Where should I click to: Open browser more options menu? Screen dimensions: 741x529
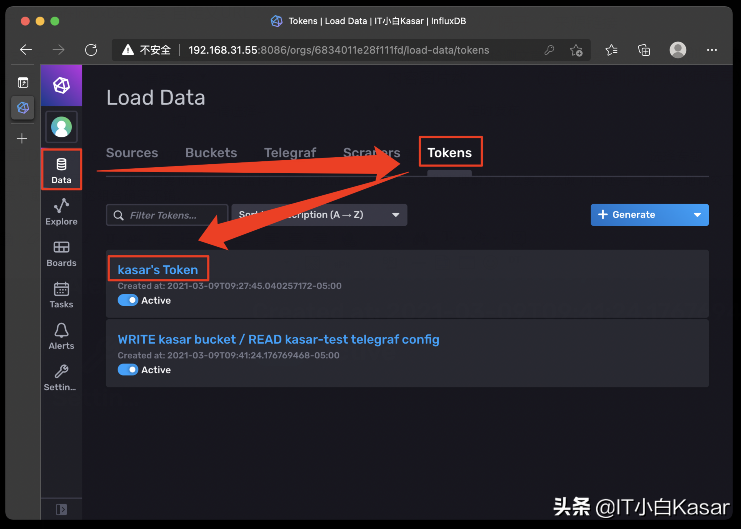[712, 50]
